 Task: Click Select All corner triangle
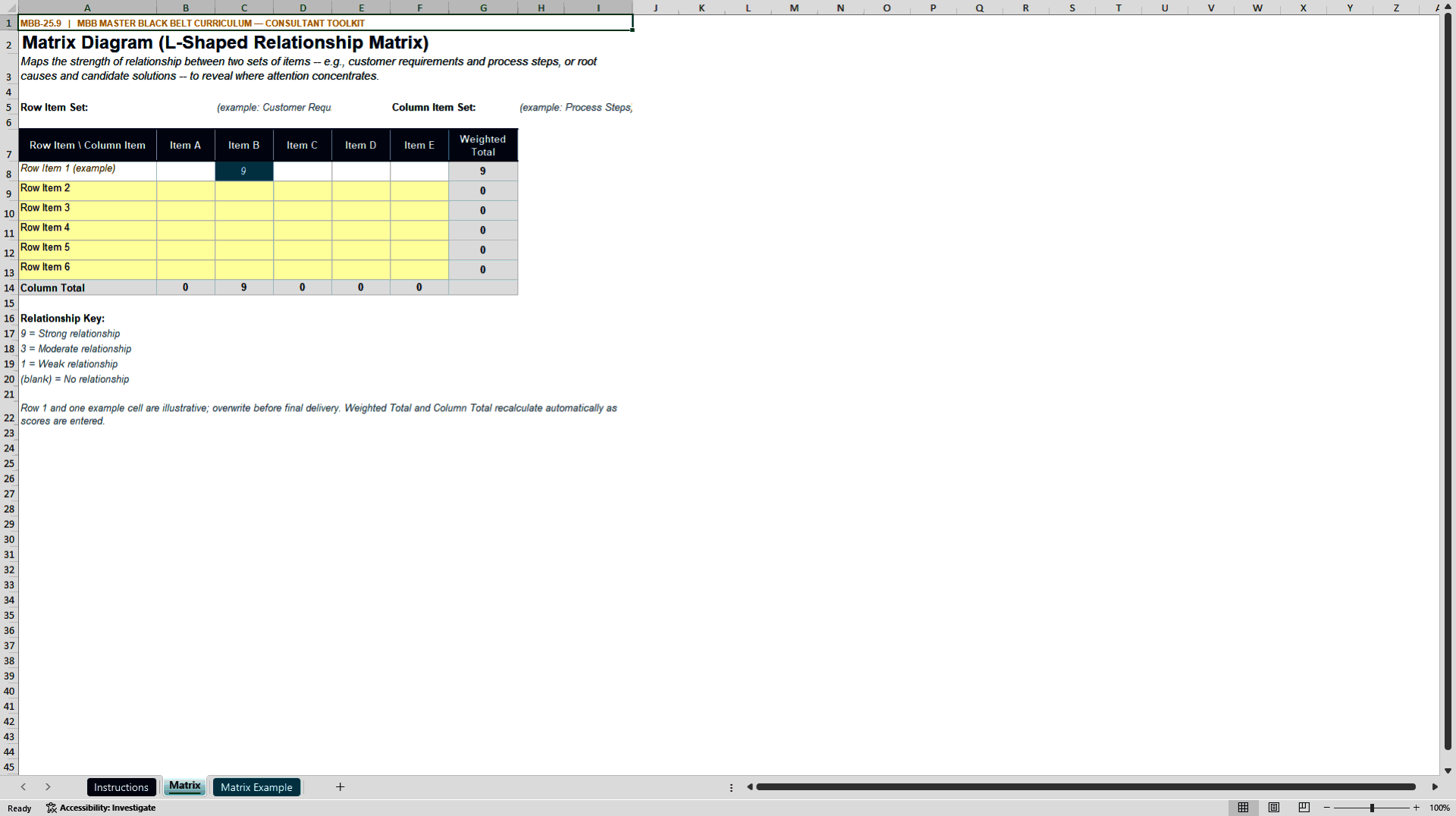click(9, 8)
